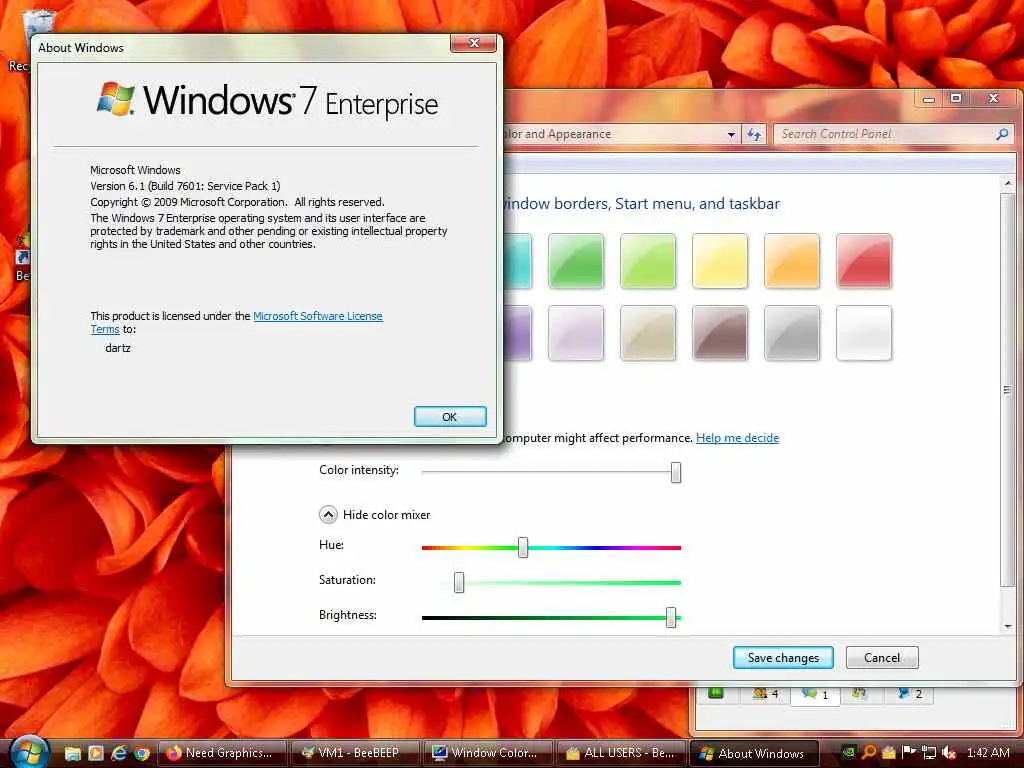Click OK in About Windows dialog
Image resolution: width=1024 pixels, height=768 pixels.
pos(450,417)
